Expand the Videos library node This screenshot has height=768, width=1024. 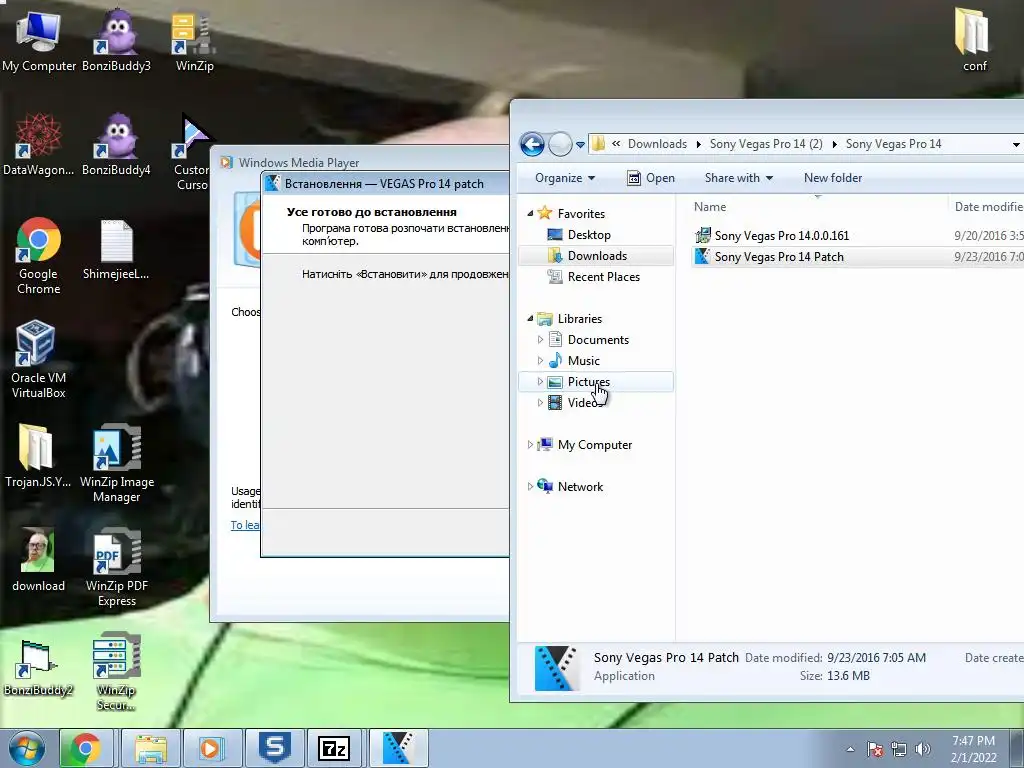click(540, 402)
